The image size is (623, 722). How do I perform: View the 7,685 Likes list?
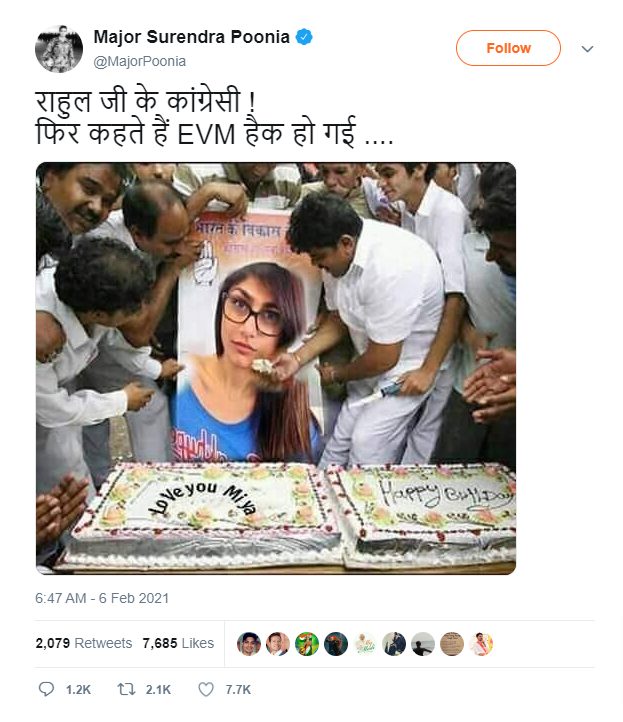[x=178, y=643]
